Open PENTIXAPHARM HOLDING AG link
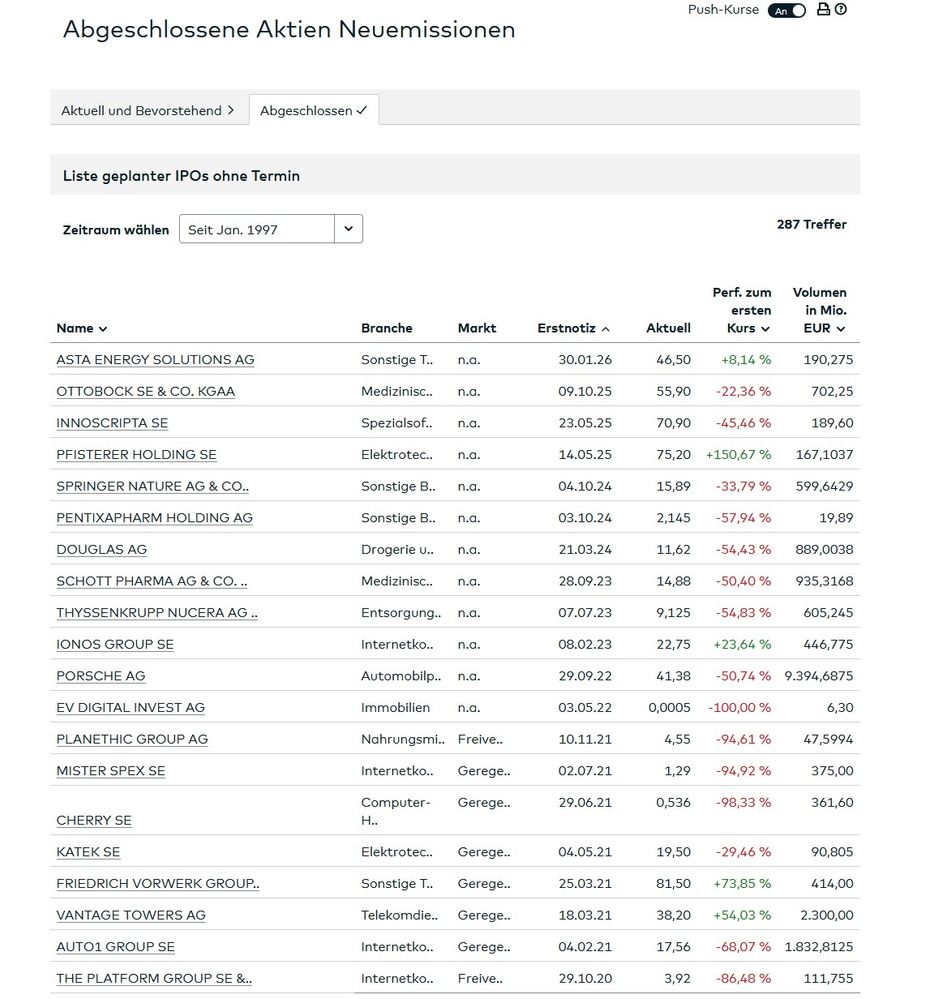 point(154,518)
